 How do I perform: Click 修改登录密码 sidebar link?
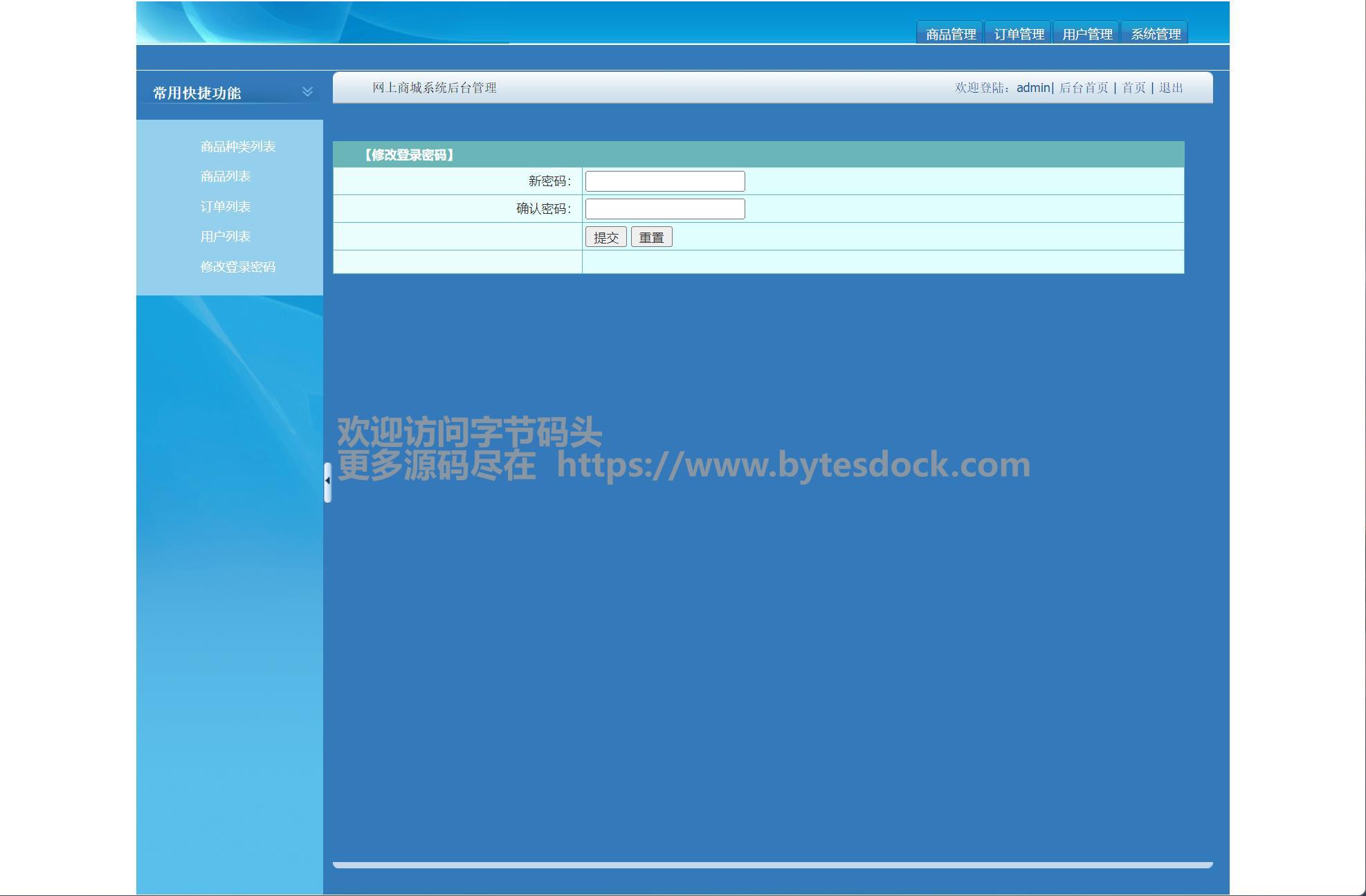click(x=237, y=267)
